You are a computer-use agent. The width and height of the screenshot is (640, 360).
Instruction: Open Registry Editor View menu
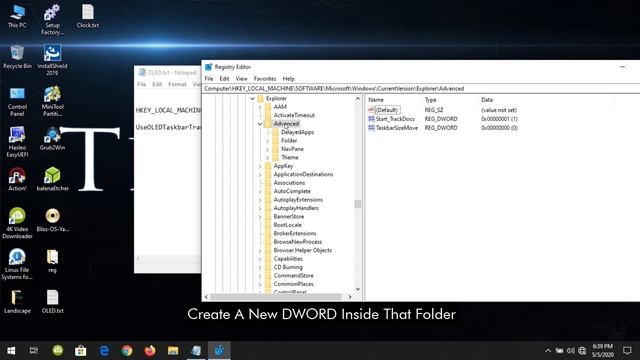pyautogui.click(x=241, y=78)
